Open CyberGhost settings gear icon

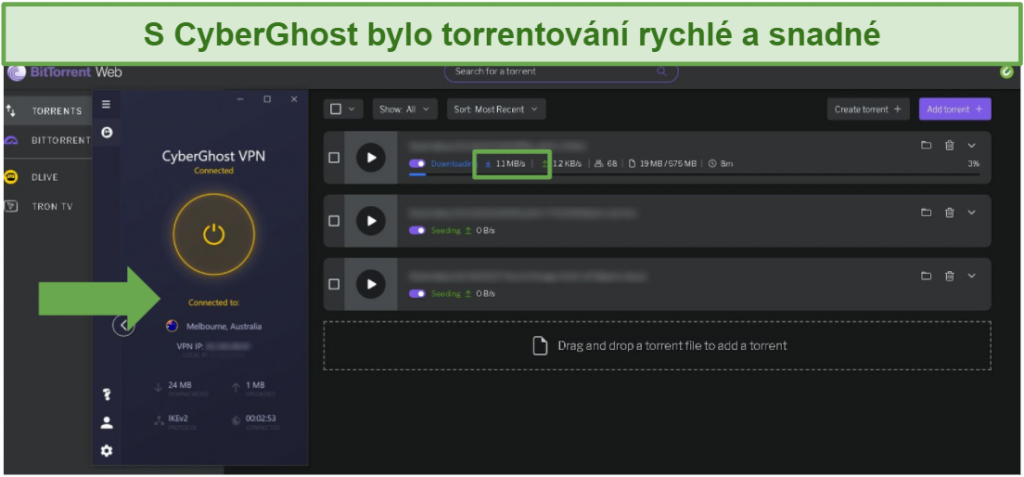click(x=106, y=451)
